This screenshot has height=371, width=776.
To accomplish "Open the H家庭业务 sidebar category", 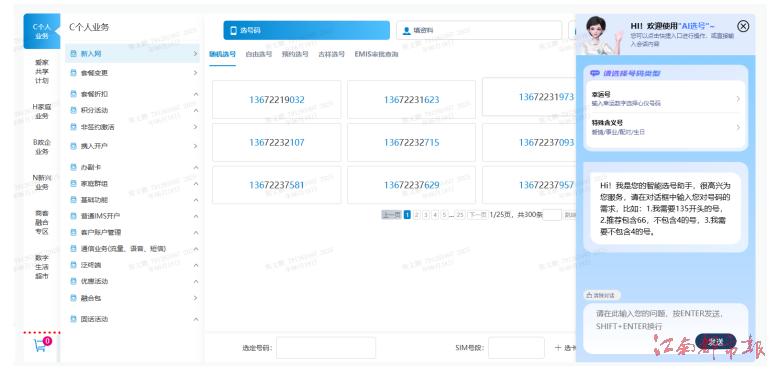I will click(42, 111).
